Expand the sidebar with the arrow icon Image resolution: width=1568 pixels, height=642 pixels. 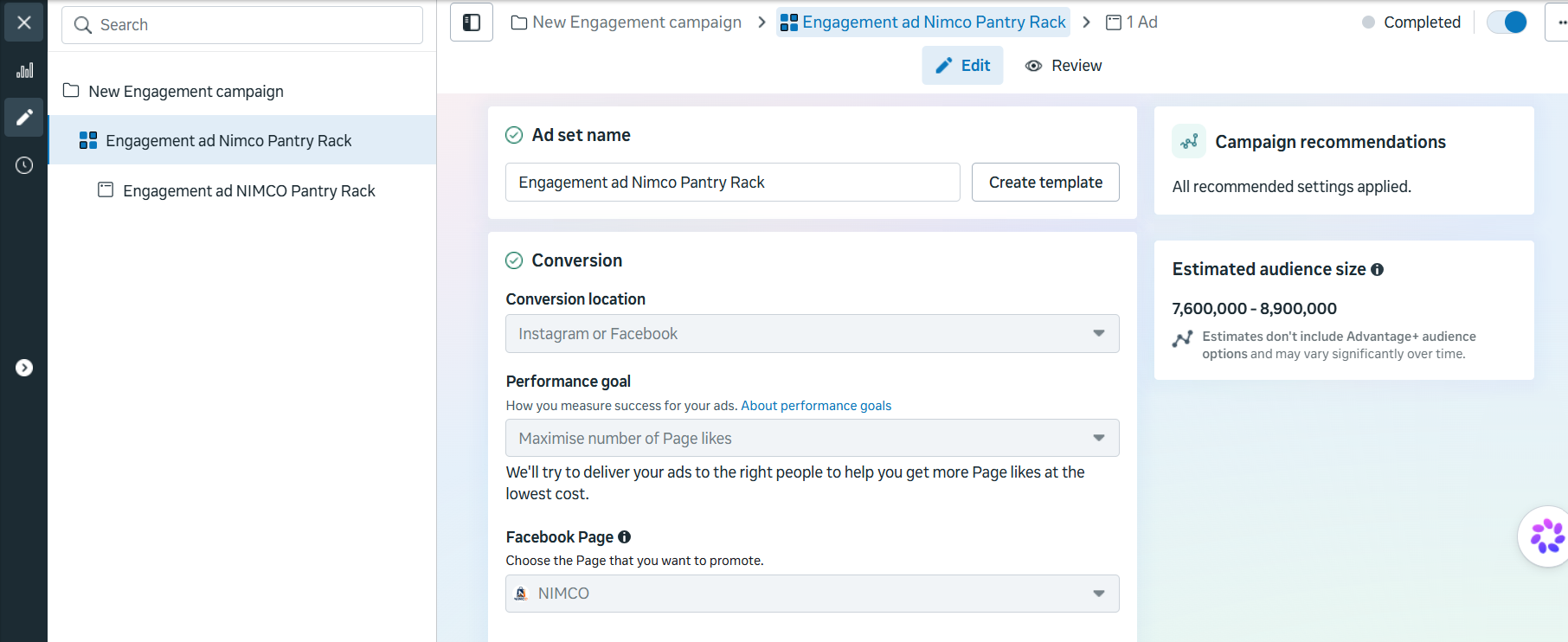(x=24, y=368)
